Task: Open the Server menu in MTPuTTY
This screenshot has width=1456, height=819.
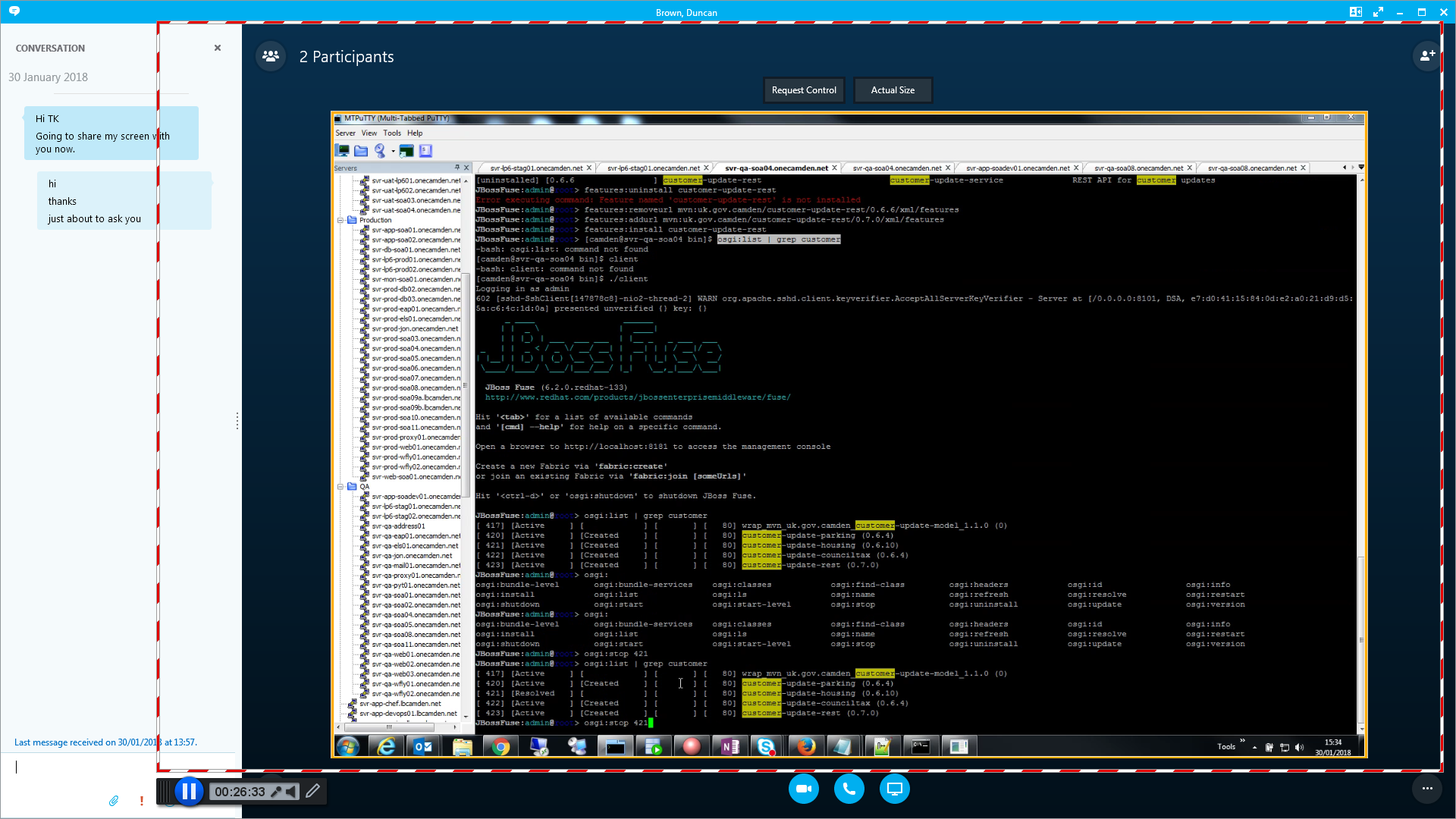Action: coord(345,133)
